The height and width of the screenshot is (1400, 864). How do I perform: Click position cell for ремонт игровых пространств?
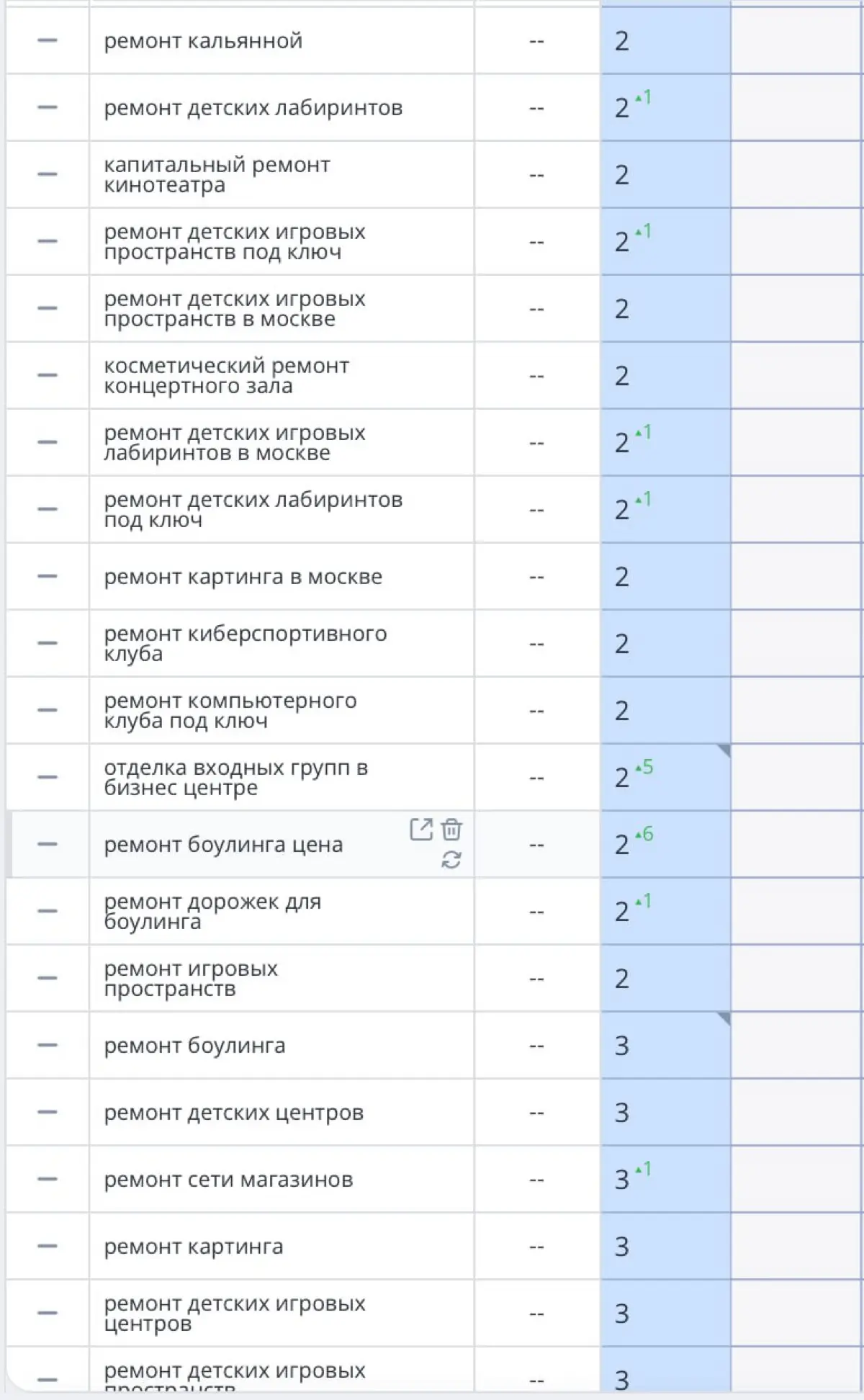coord(666,979)
